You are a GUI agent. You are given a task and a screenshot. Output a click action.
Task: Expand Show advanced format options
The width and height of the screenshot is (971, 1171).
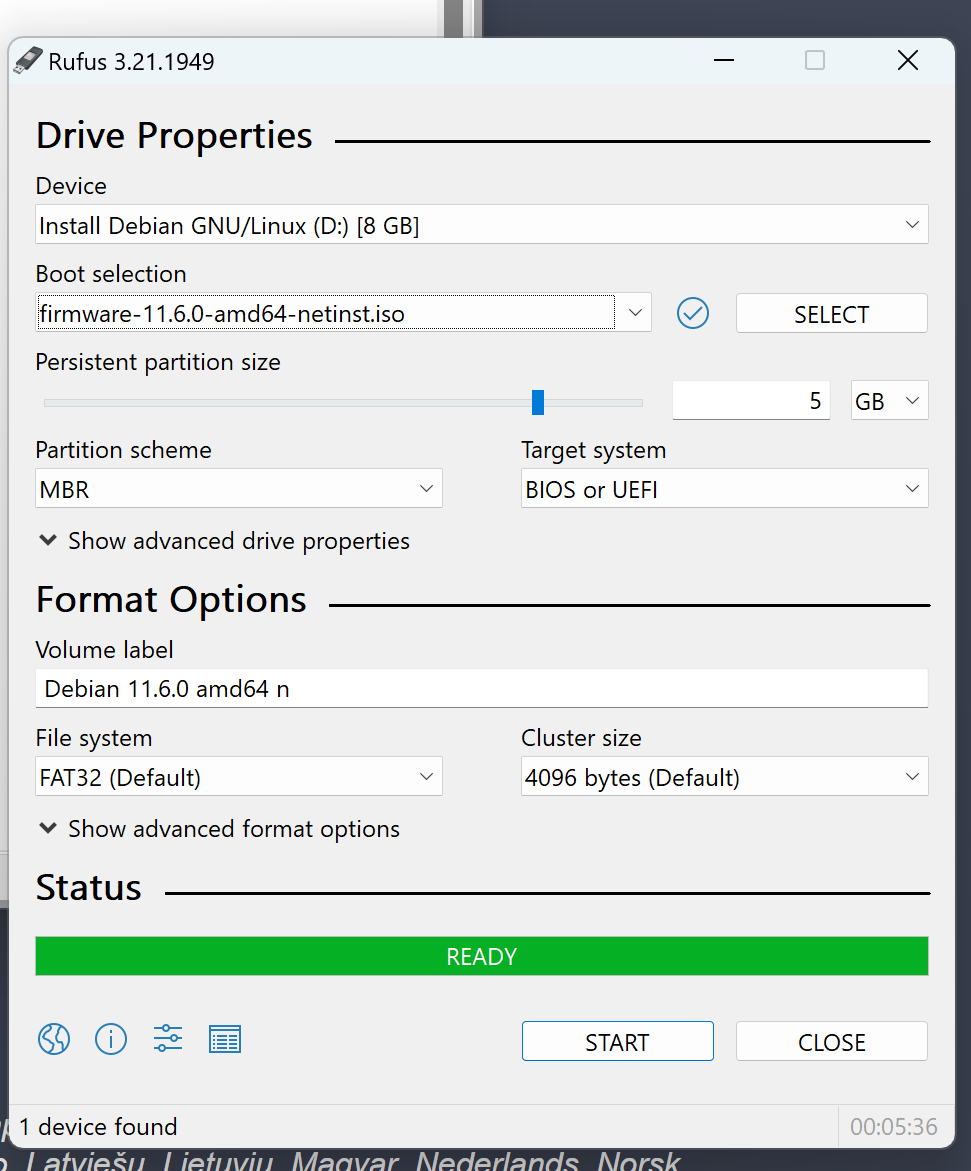[219, 829]
